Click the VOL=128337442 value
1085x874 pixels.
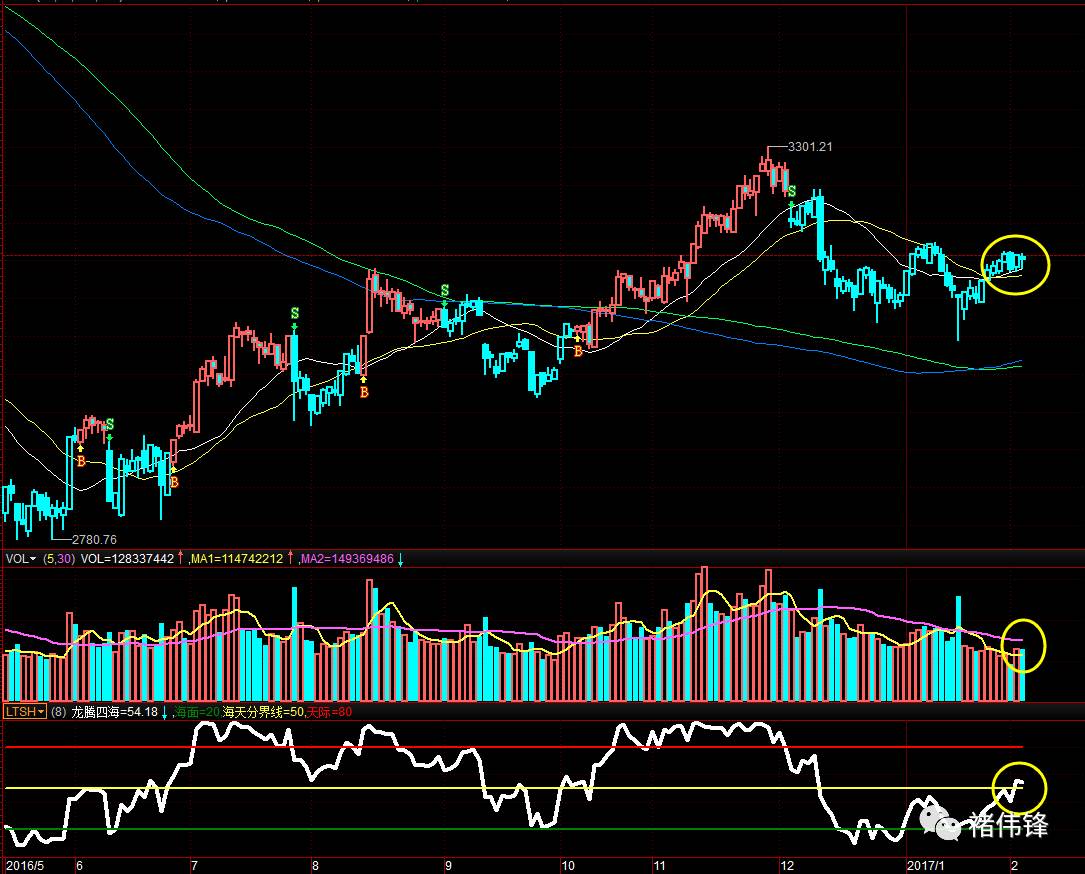(x=127, y=558)
